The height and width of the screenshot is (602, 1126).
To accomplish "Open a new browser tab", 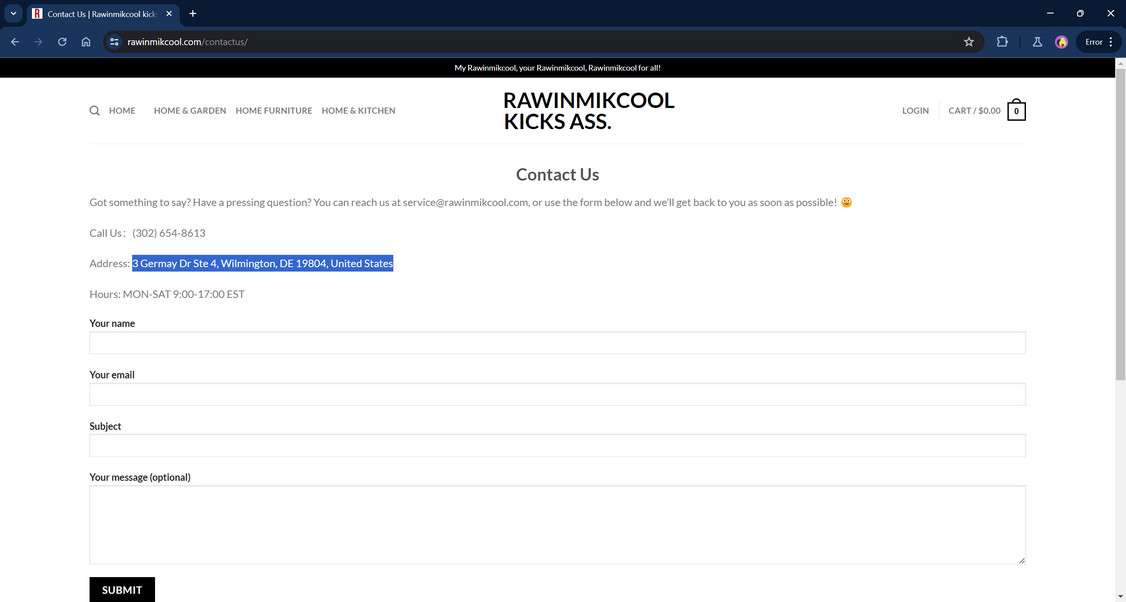I will click(x=192, y=13).
